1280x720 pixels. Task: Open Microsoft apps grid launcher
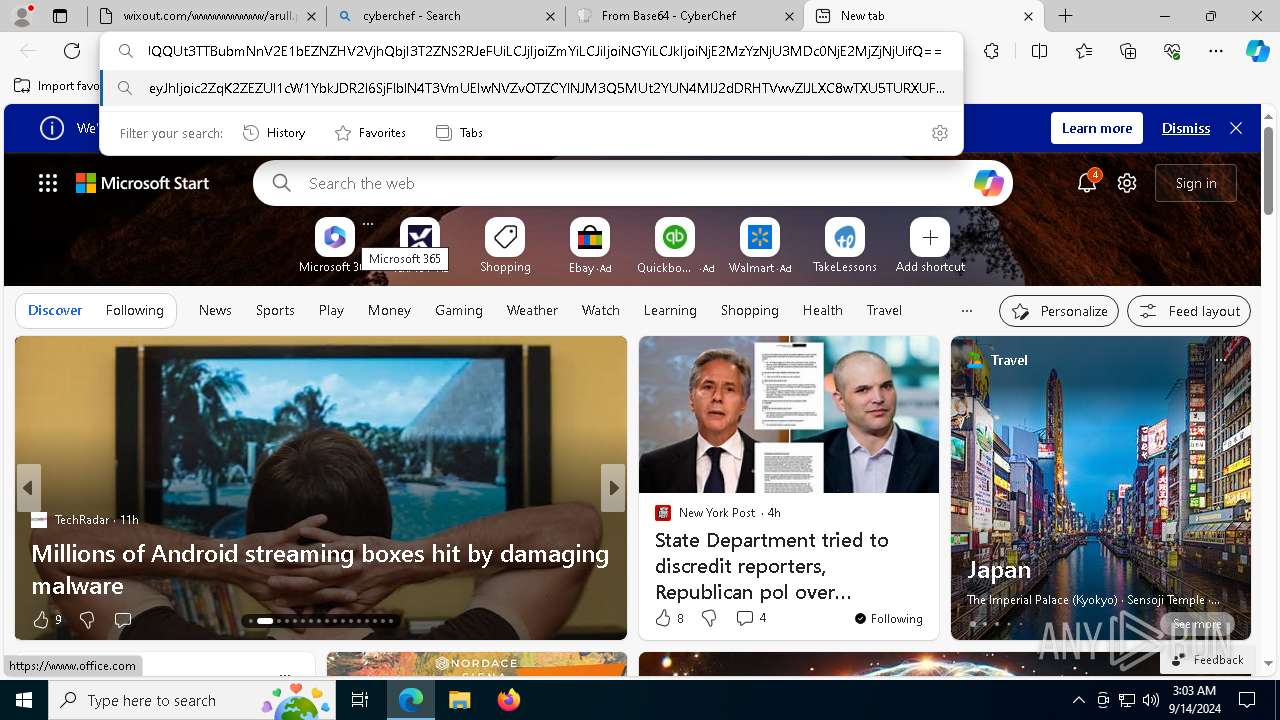[48, 183]
